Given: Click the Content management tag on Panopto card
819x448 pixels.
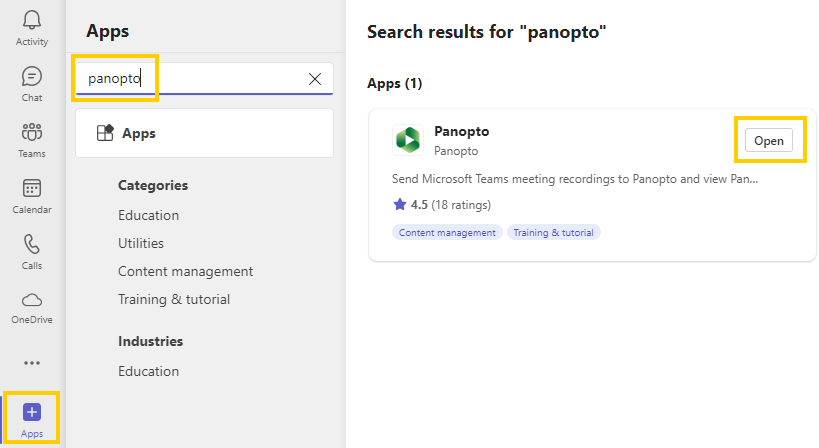Looking at the screenshot, I should 447,232.
